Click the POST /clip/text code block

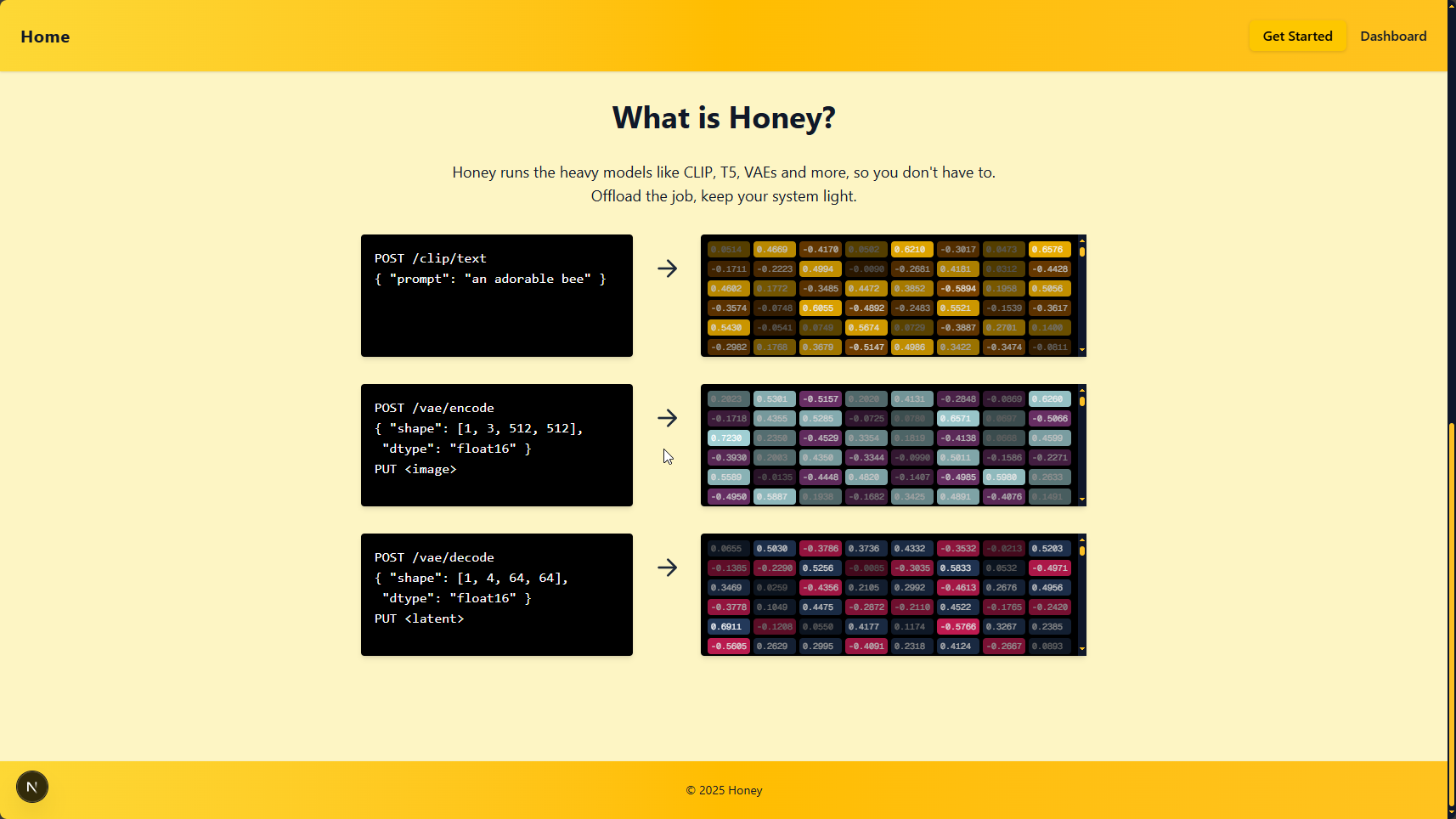[497, 296]
